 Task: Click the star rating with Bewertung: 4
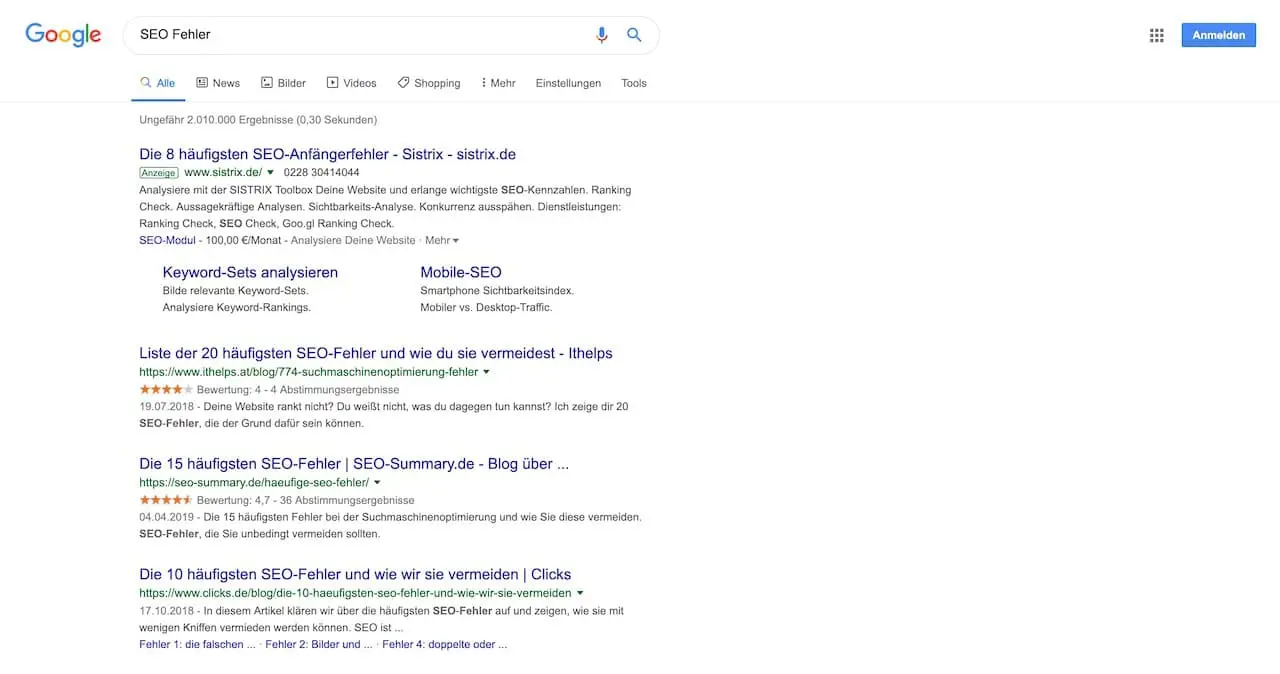(x=166, y=389)
